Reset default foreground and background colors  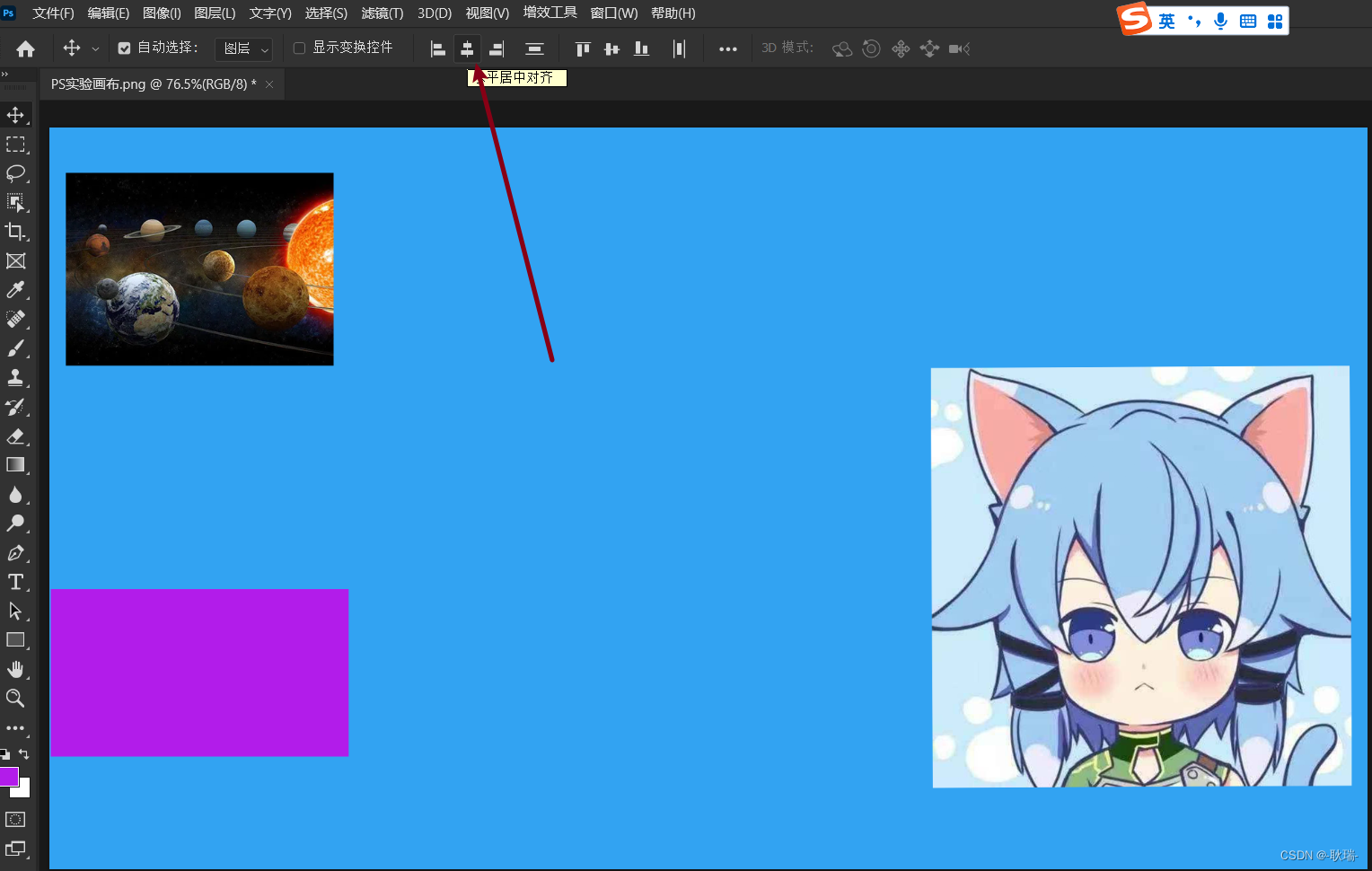click(x=5, y=754)
